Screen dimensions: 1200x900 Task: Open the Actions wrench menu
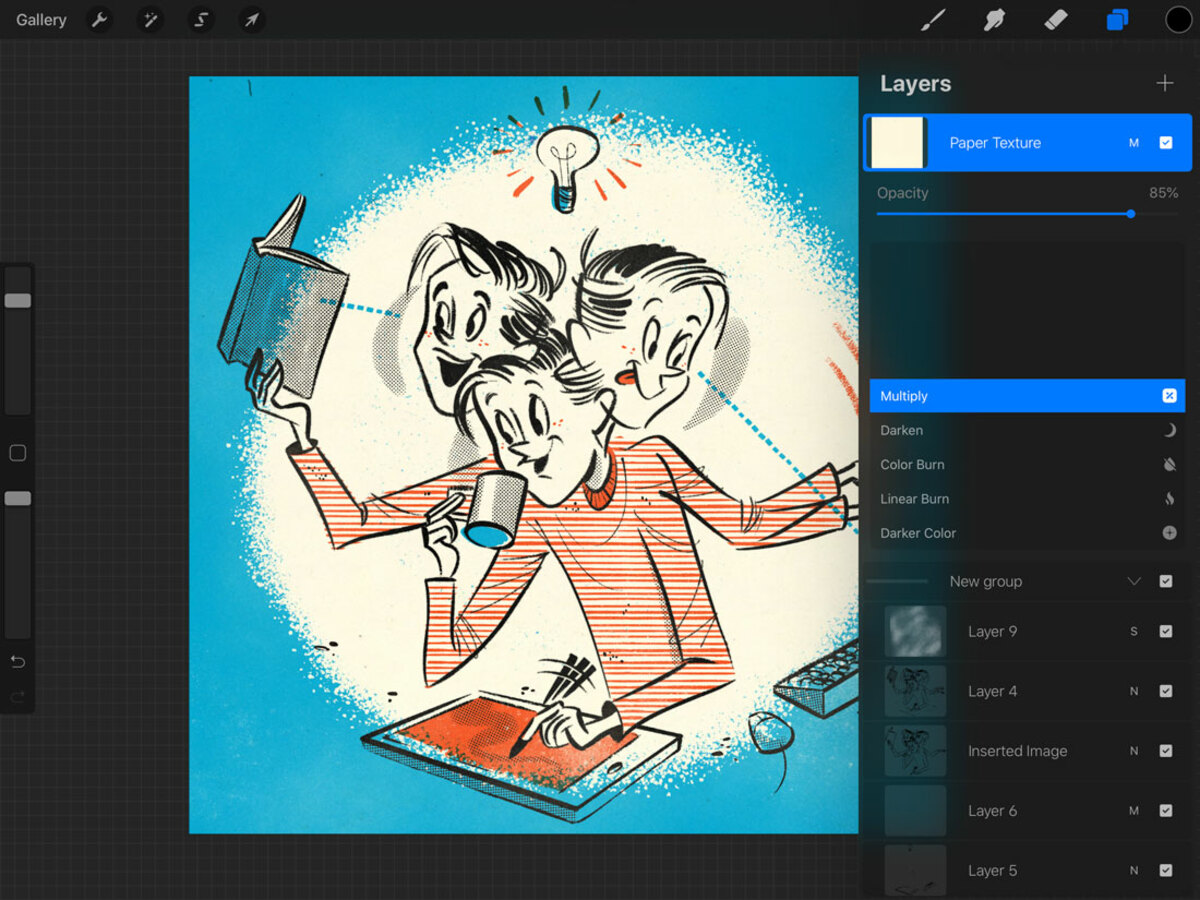tap(99, 20)
